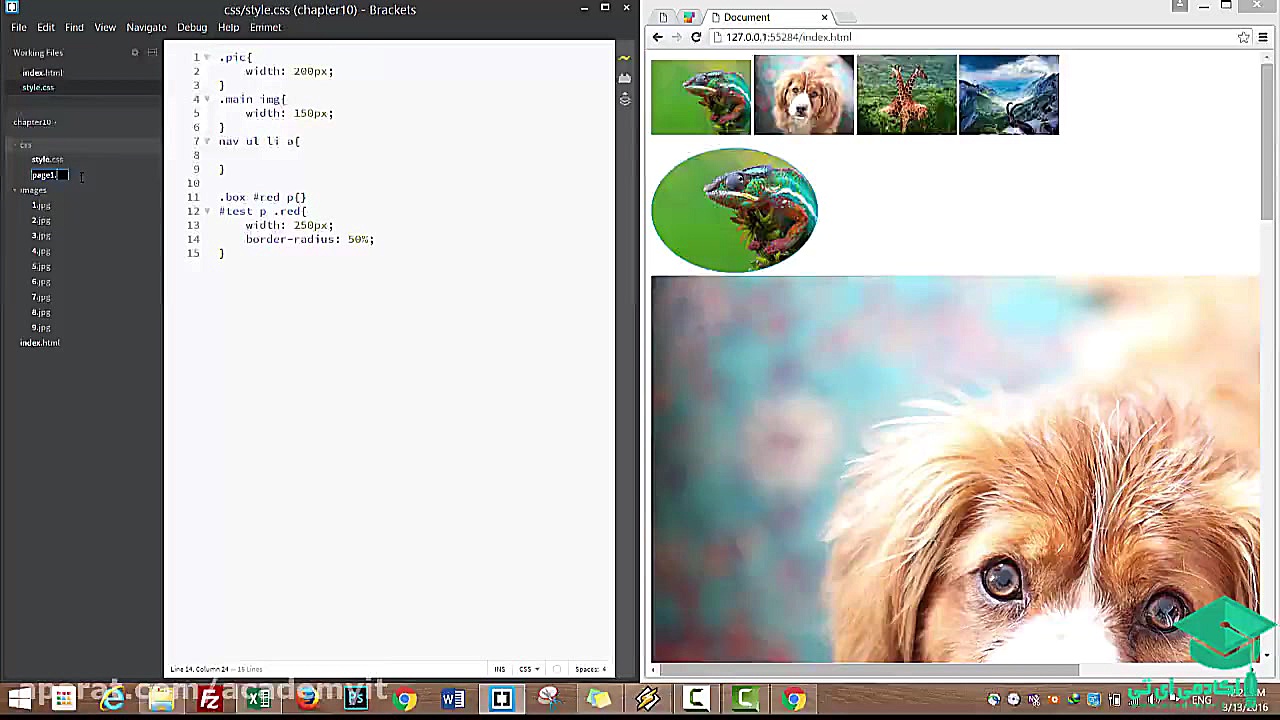Open the Edit menu in Brackets
Viewport: 1280px width, 720px height.
(x=46, y=27)
